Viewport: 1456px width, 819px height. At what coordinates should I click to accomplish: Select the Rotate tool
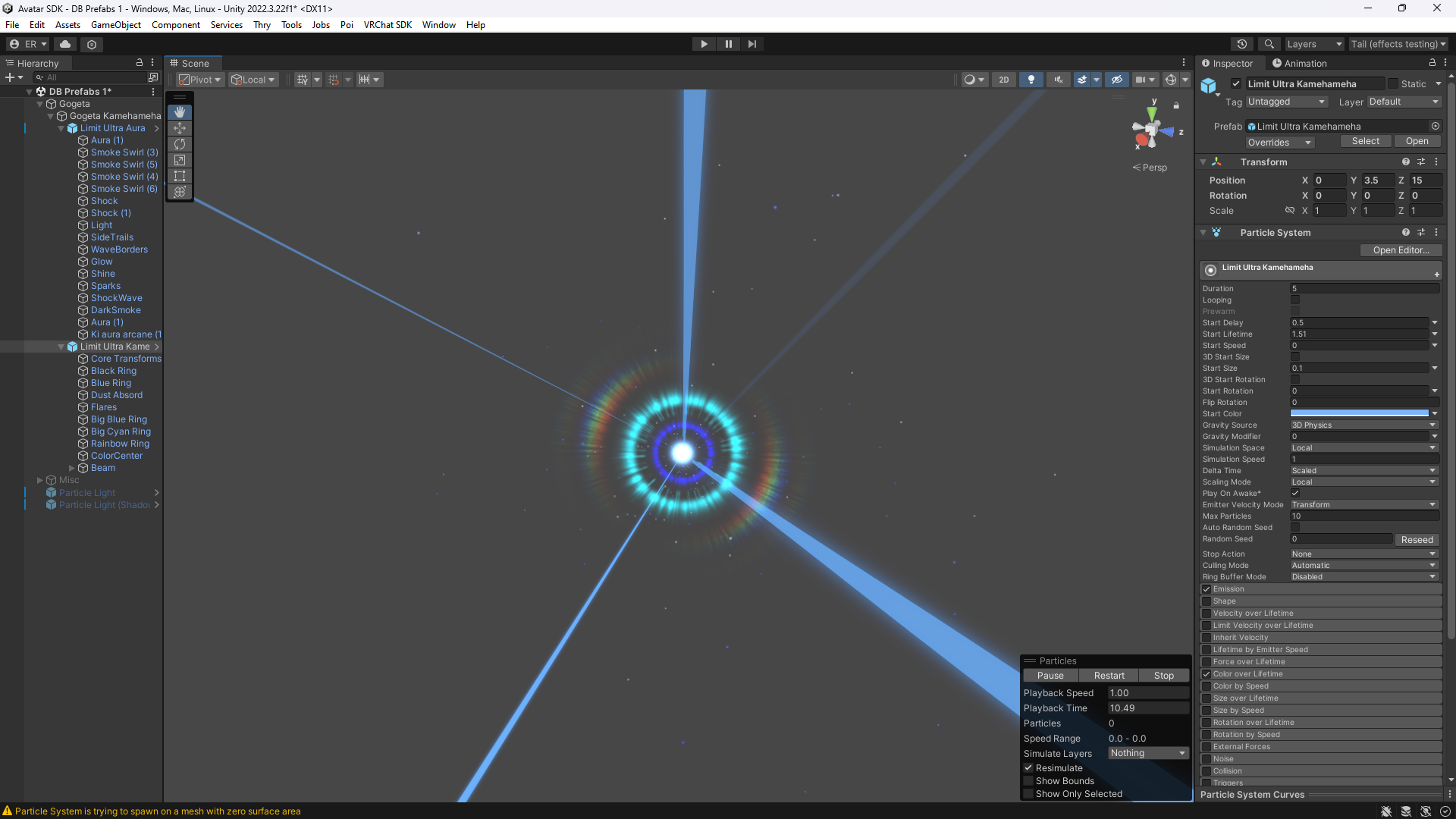pos(180,144)
